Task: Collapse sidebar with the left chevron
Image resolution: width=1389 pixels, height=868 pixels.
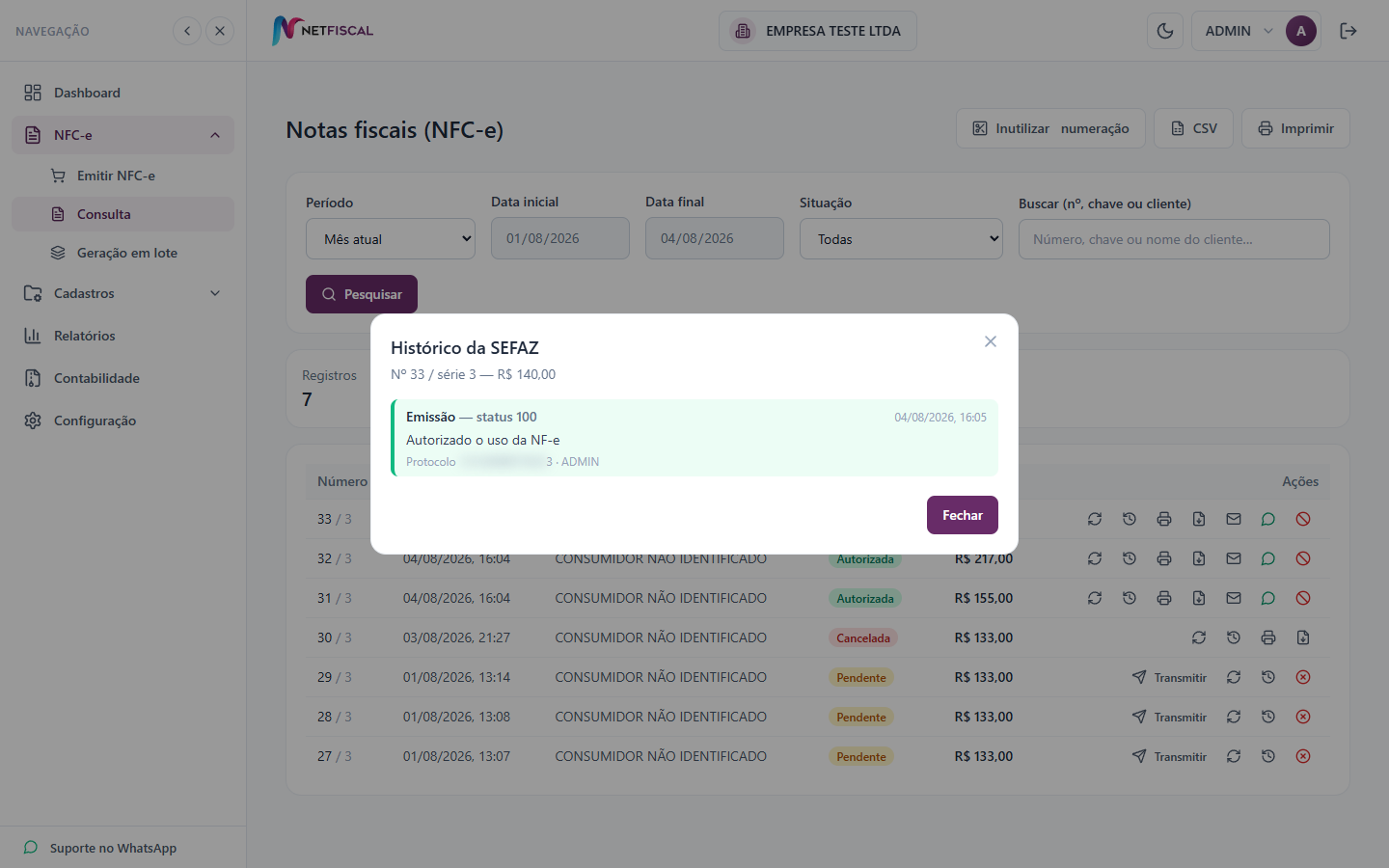Action: [187, 31]
